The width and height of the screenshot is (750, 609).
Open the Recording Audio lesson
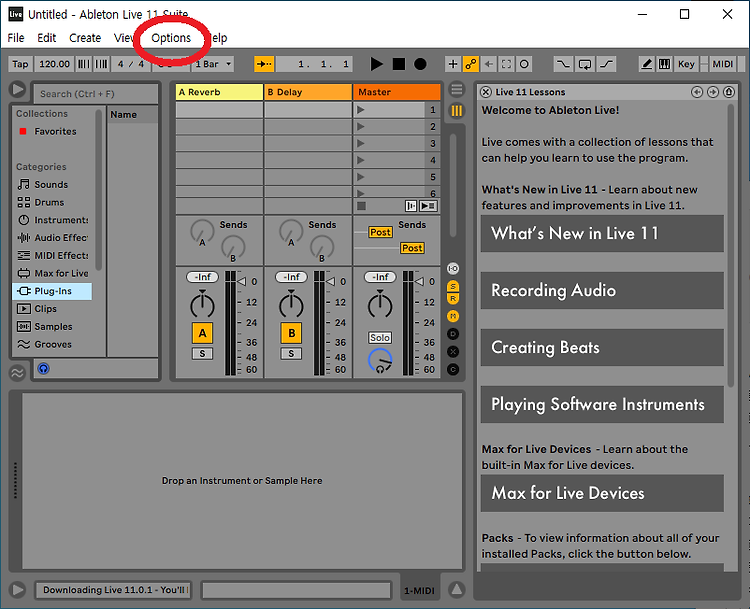pos(602,290)
